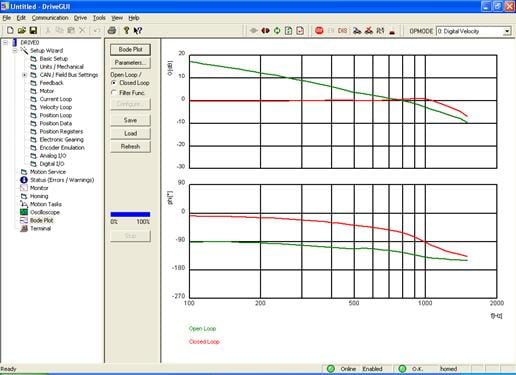Viewport: 516px width, 375px height.
Task: Click the New file toolbar icon
Action: coord(10,31)
